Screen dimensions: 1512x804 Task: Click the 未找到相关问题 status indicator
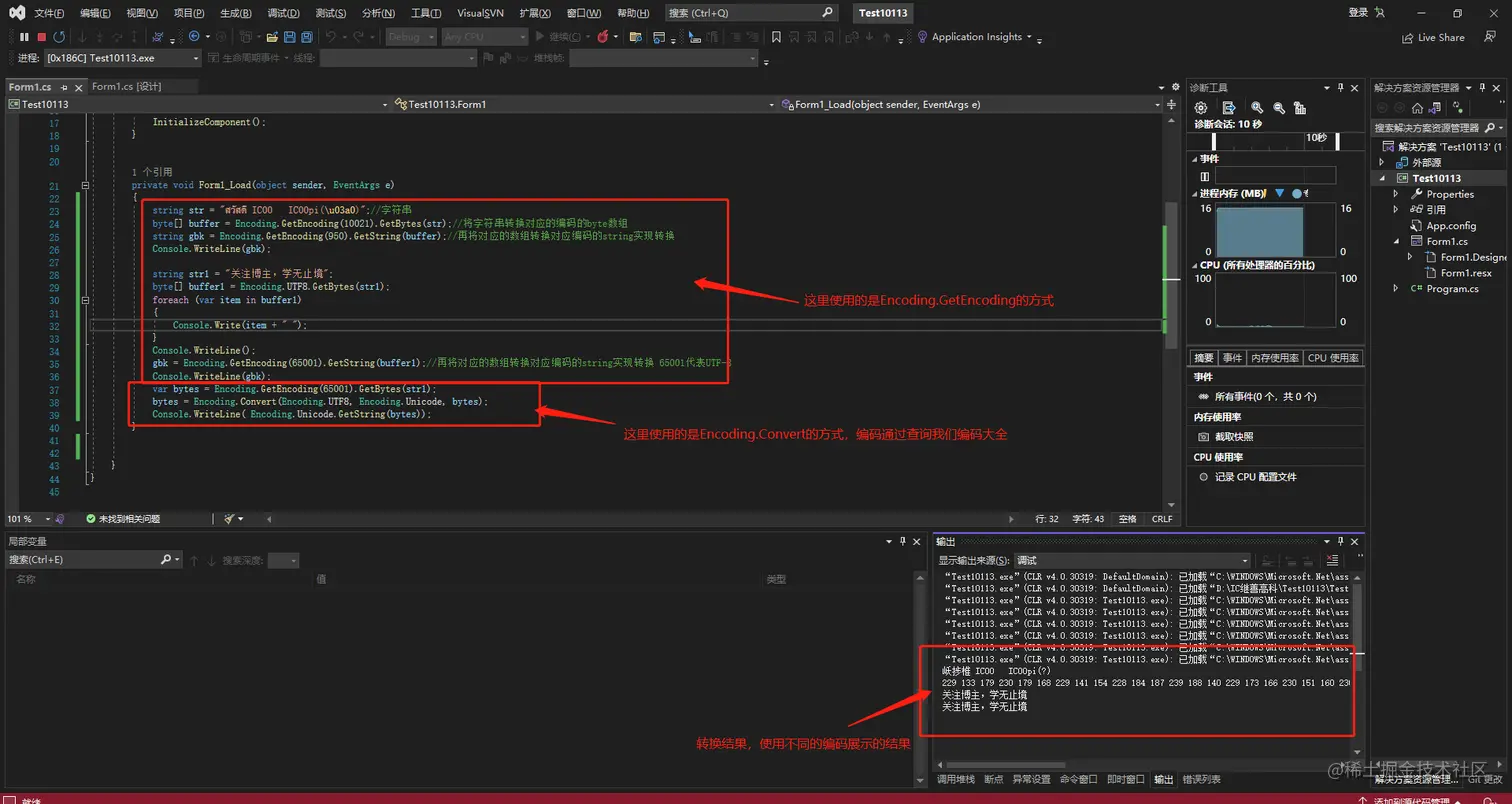tap(122, 519)
